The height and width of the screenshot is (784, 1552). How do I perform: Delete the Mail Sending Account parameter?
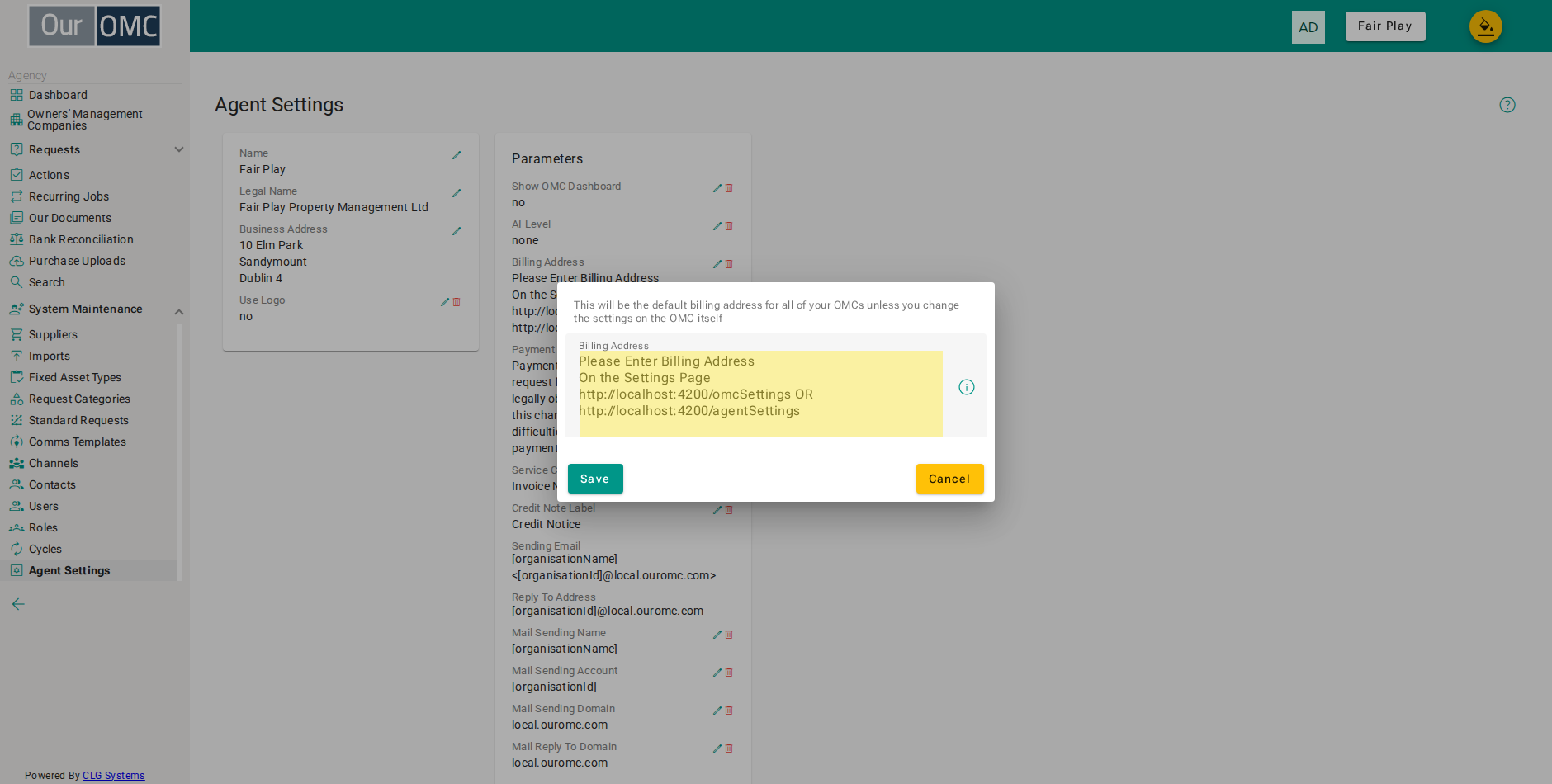[x=729, y=673]
